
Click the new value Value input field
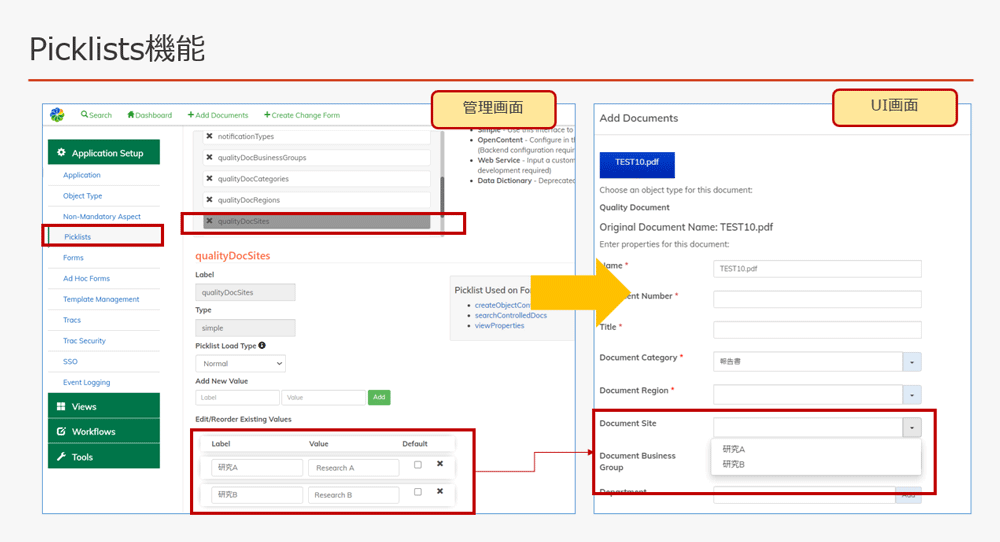coord(323,397)
